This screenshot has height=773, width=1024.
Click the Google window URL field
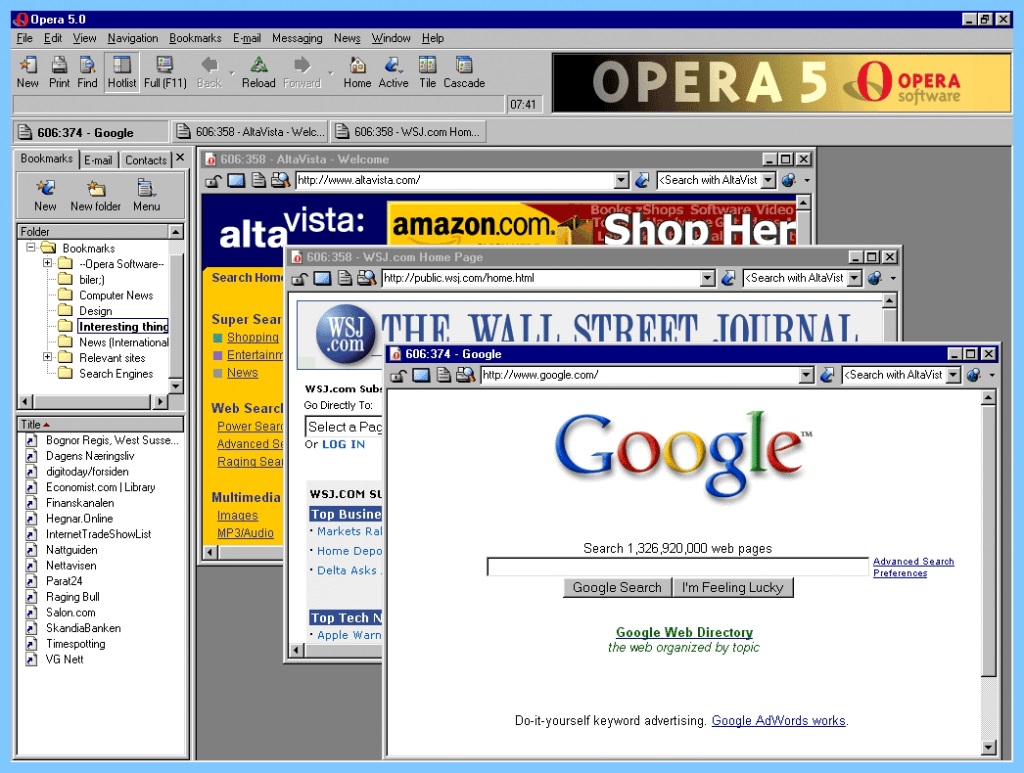[640, 375]
